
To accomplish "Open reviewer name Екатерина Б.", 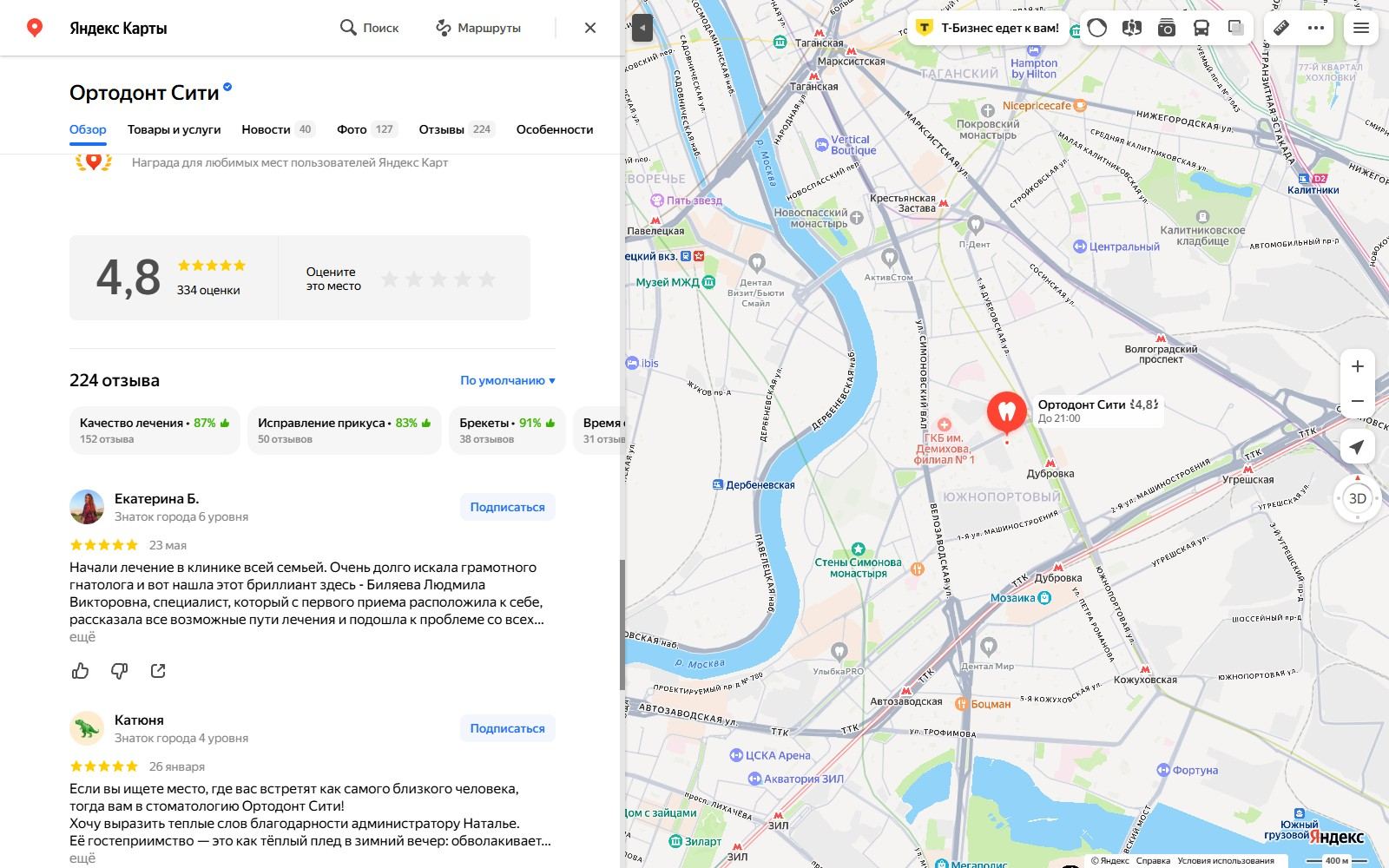I will click(x=156, y=498).
